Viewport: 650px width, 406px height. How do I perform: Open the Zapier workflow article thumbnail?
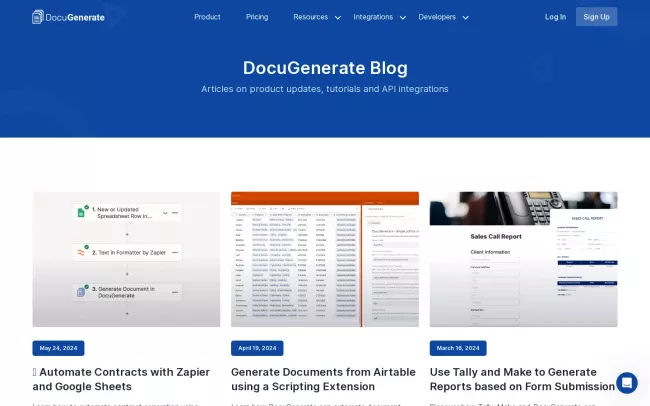(126, 259)
